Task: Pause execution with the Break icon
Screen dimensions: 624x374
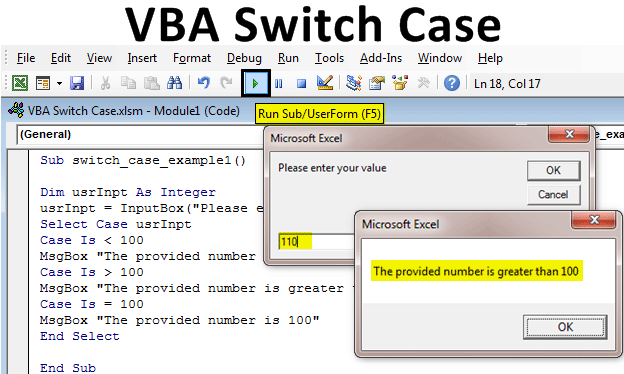Action: coord(279,84)
